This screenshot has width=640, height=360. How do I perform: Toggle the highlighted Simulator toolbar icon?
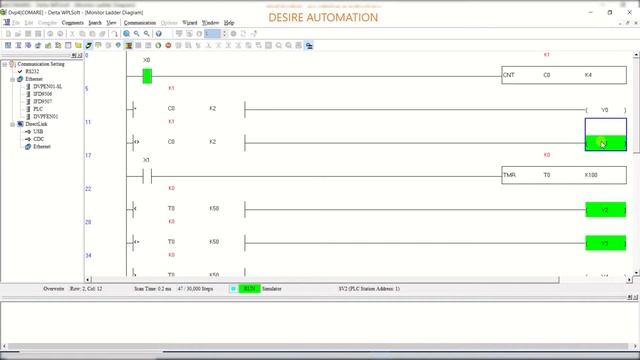click(x=88, y=45)
